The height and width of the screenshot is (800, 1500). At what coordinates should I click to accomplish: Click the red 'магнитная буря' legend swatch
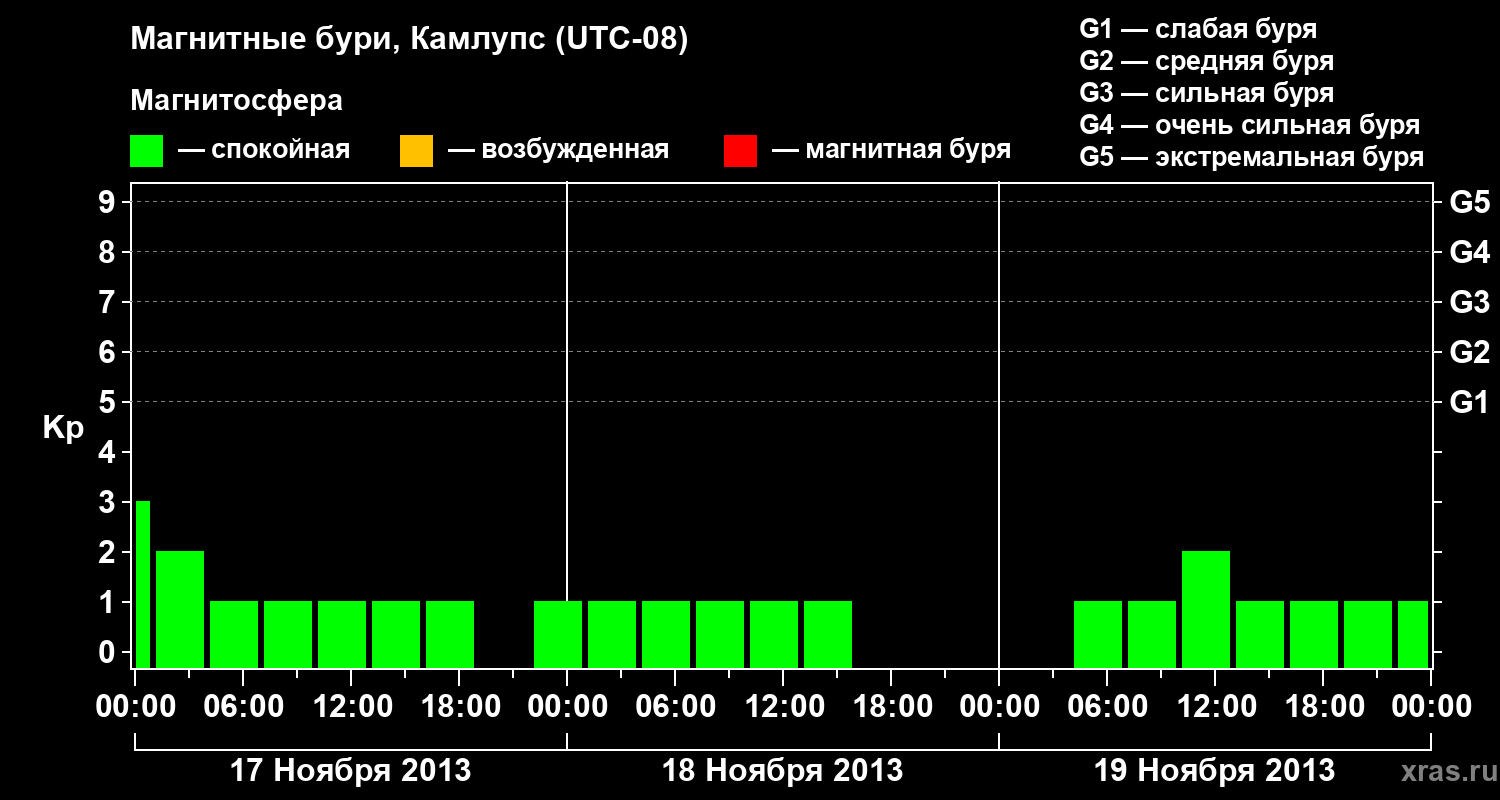[x=740, y=151]
